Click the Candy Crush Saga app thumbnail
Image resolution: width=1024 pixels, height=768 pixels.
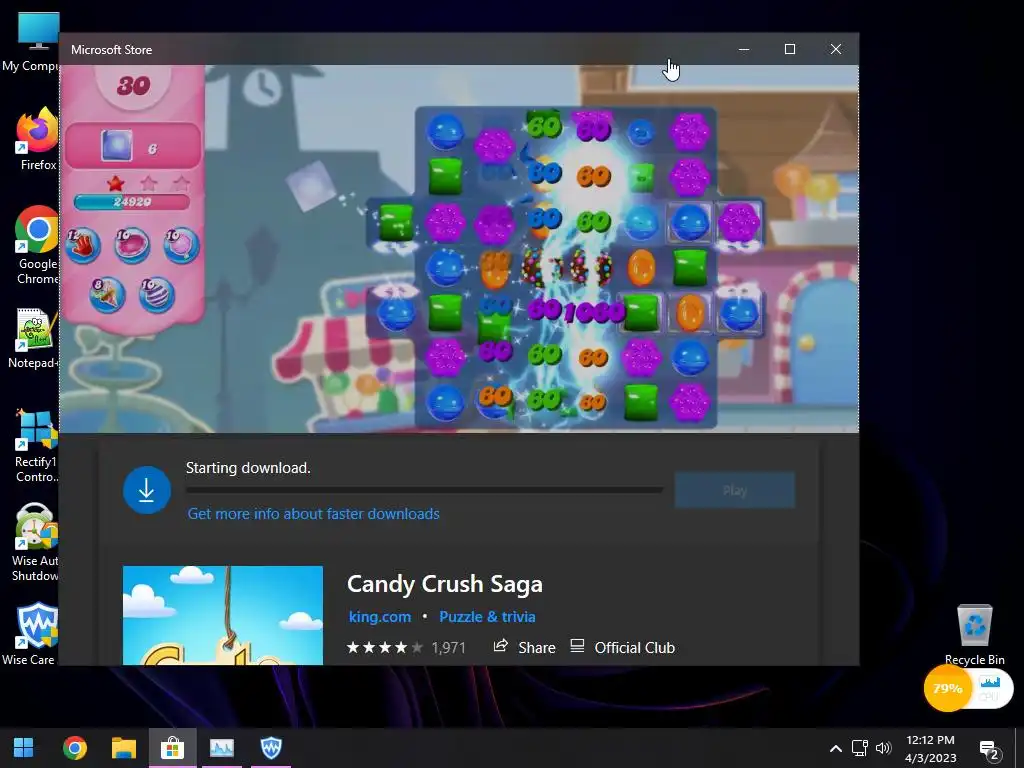click(x=223, y=615)
